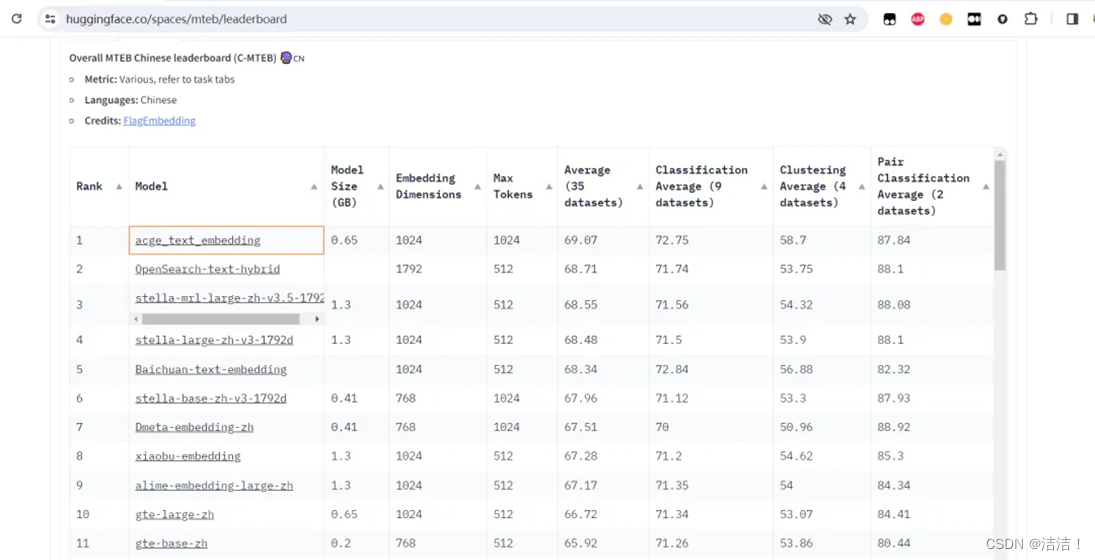Open the stella-base-zh-v3-1792d model link
The image size is (1095, 560).
[x=211, y=399]
